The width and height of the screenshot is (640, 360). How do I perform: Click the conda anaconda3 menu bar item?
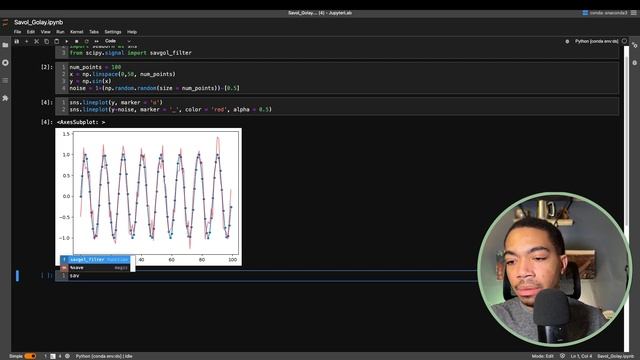coord(605,13)
